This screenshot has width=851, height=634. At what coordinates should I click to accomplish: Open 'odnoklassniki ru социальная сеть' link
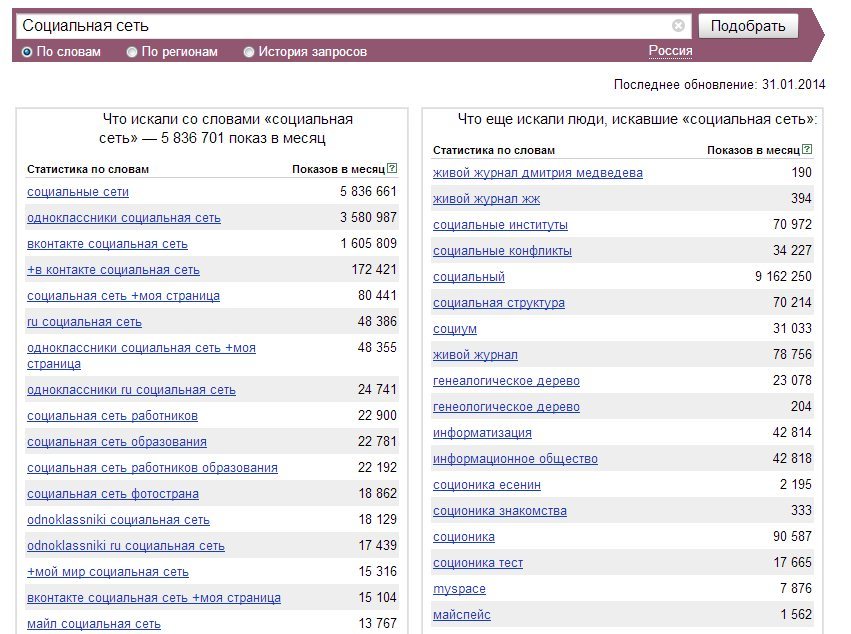(x=126, y=546)
